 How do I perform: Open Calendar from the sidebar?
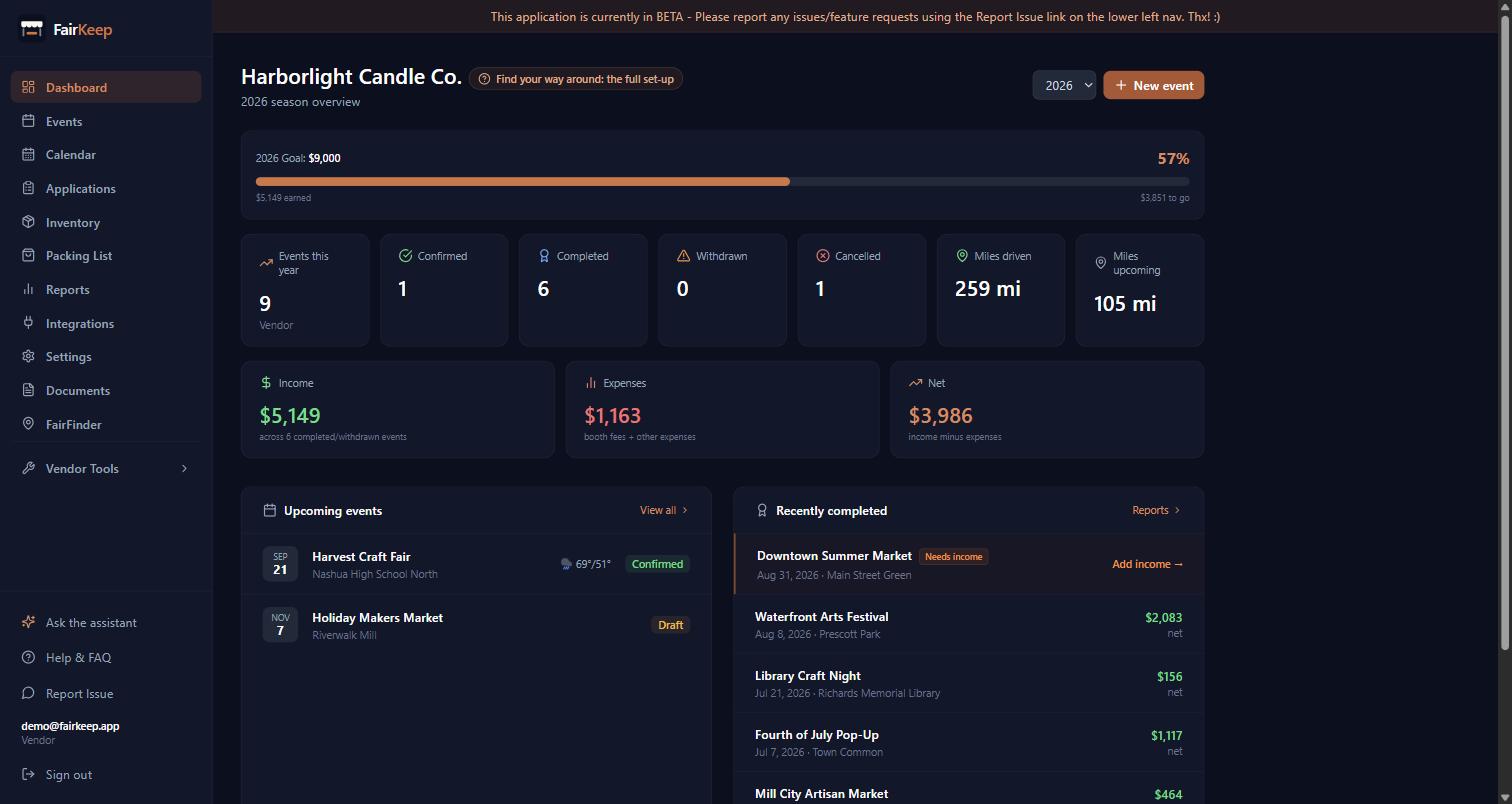click(106, 155)
